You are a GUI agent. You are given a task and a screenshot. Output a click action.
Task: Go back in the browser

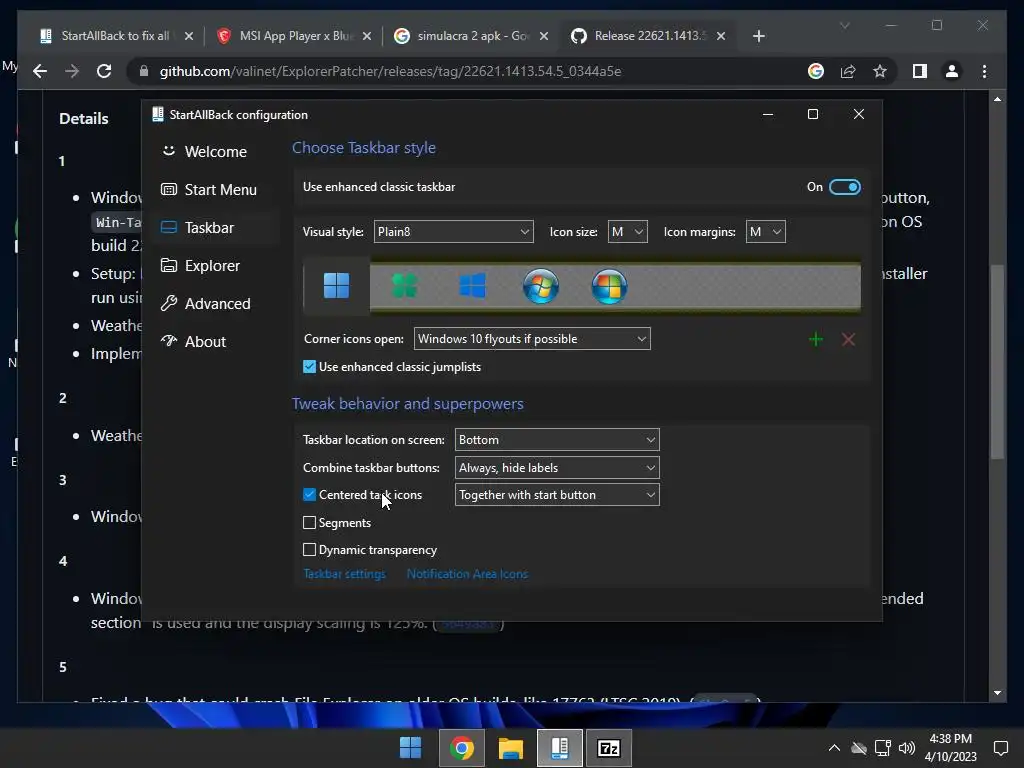pos(40,71)
